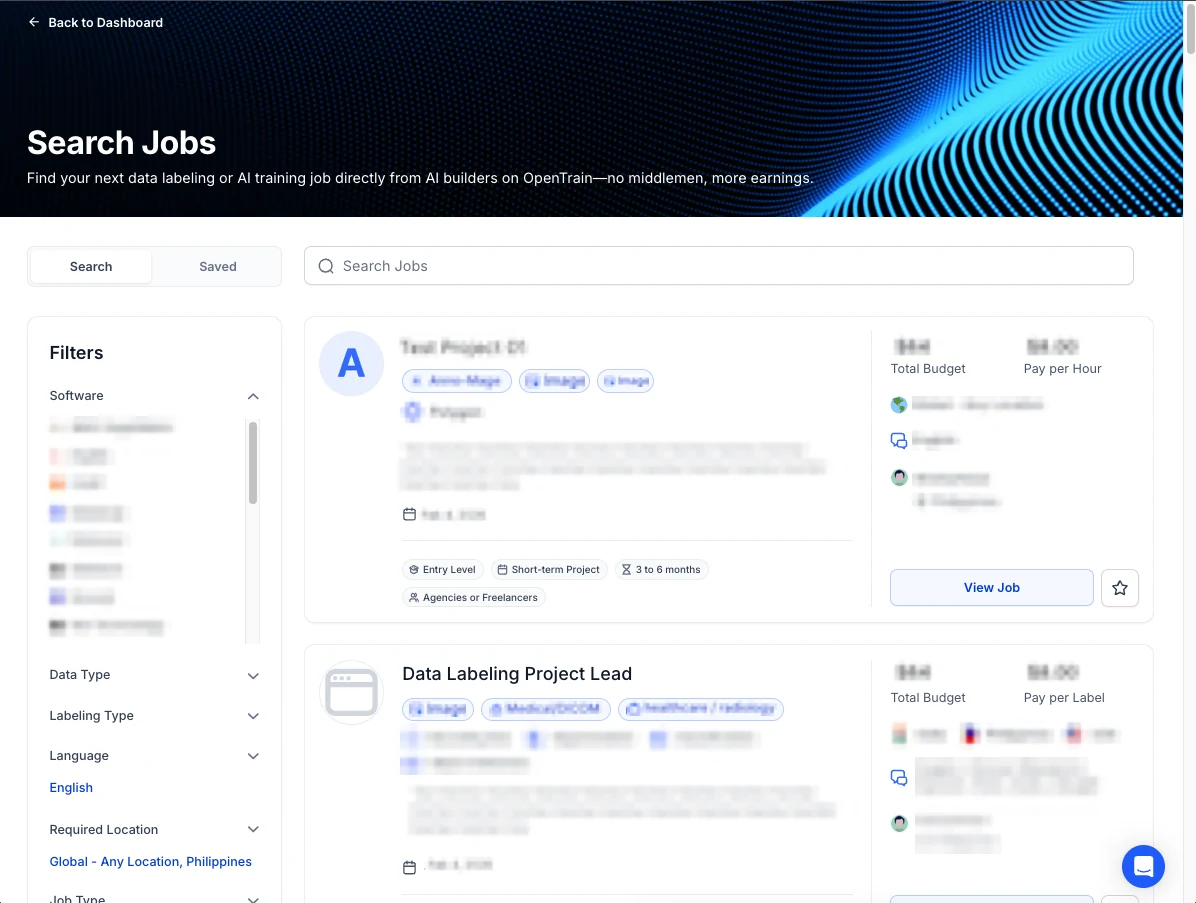Click the English language filter value
Screen dimensions: 1196x903
71,787
